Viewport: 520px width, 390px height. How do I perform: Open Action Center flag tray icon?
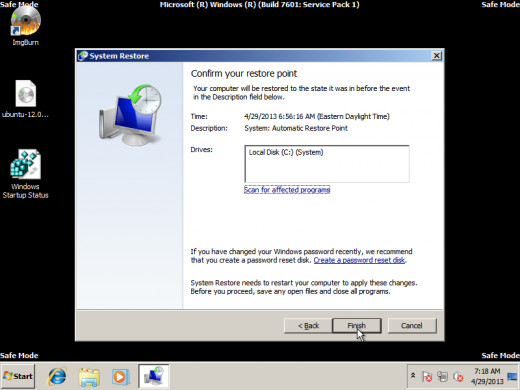click(427, 377)
